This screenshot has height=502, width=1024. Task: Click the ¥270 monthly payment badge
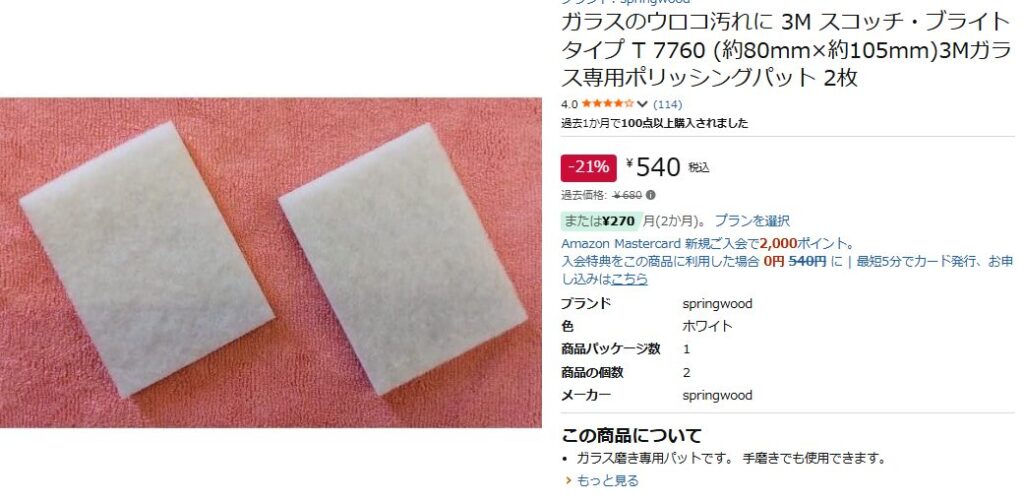pyautogui.click(x=600, y=221)
